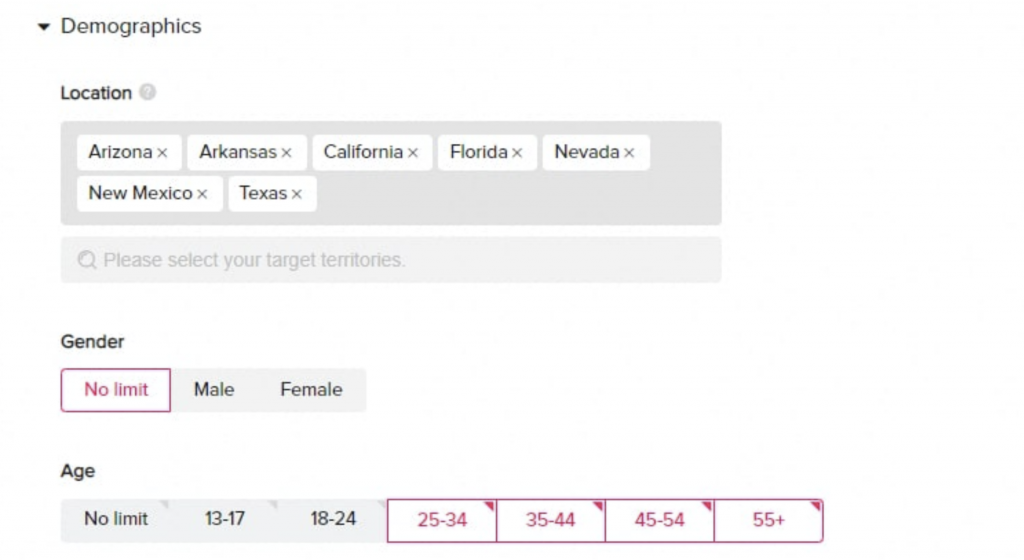Remove the New Mexico location tag
The width and height of the screenshot is (1024, 560).
[202, 194]
